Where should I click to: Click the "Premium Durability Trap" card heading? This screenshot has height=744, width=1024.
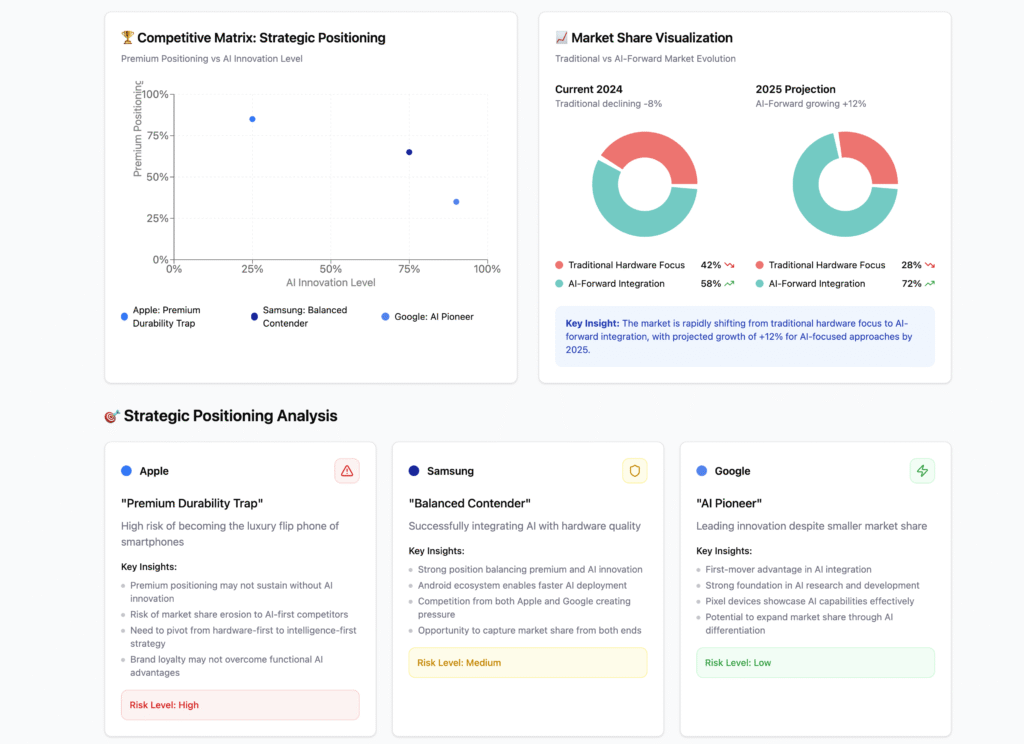tap(192, 504)
